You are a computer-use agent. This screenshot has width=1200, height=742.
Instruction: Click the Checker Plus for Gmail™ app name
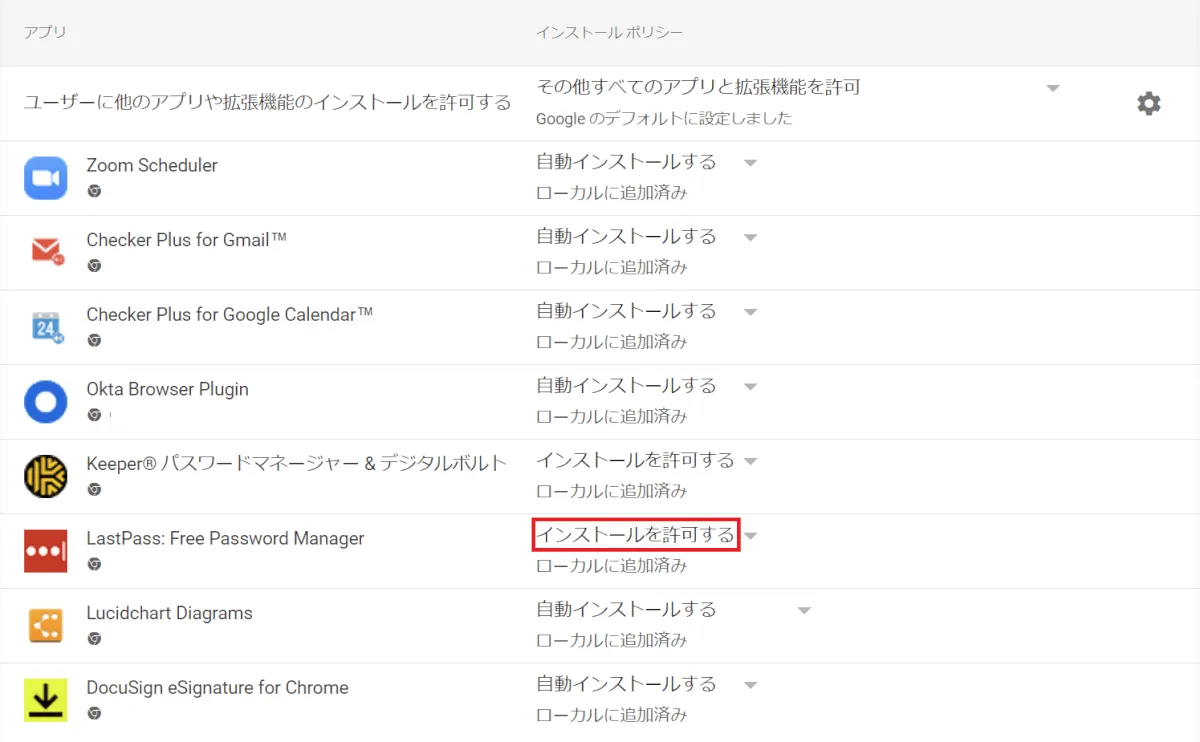point(186,240)
